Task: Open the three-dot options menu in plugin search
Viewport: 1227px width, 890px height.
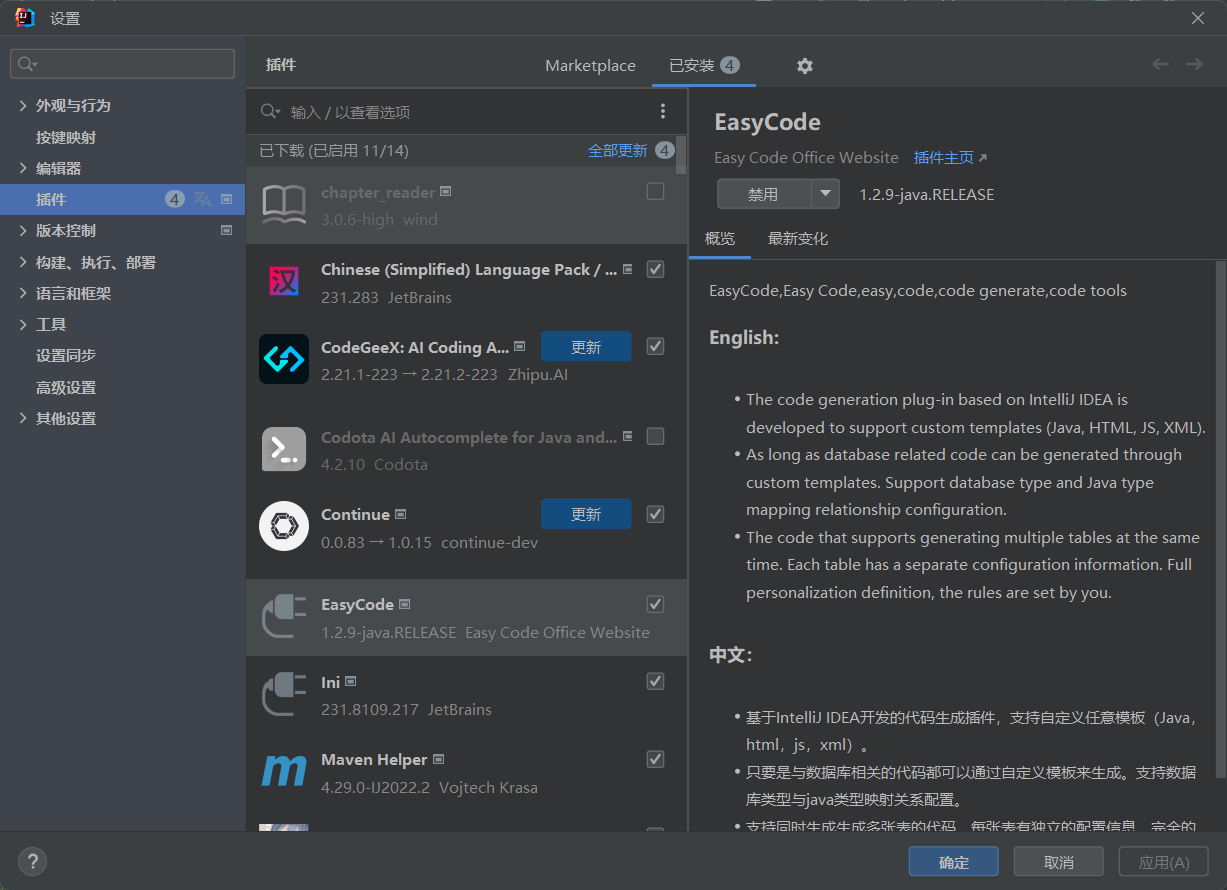Action: pyautogui.click(x=662, y=112)
